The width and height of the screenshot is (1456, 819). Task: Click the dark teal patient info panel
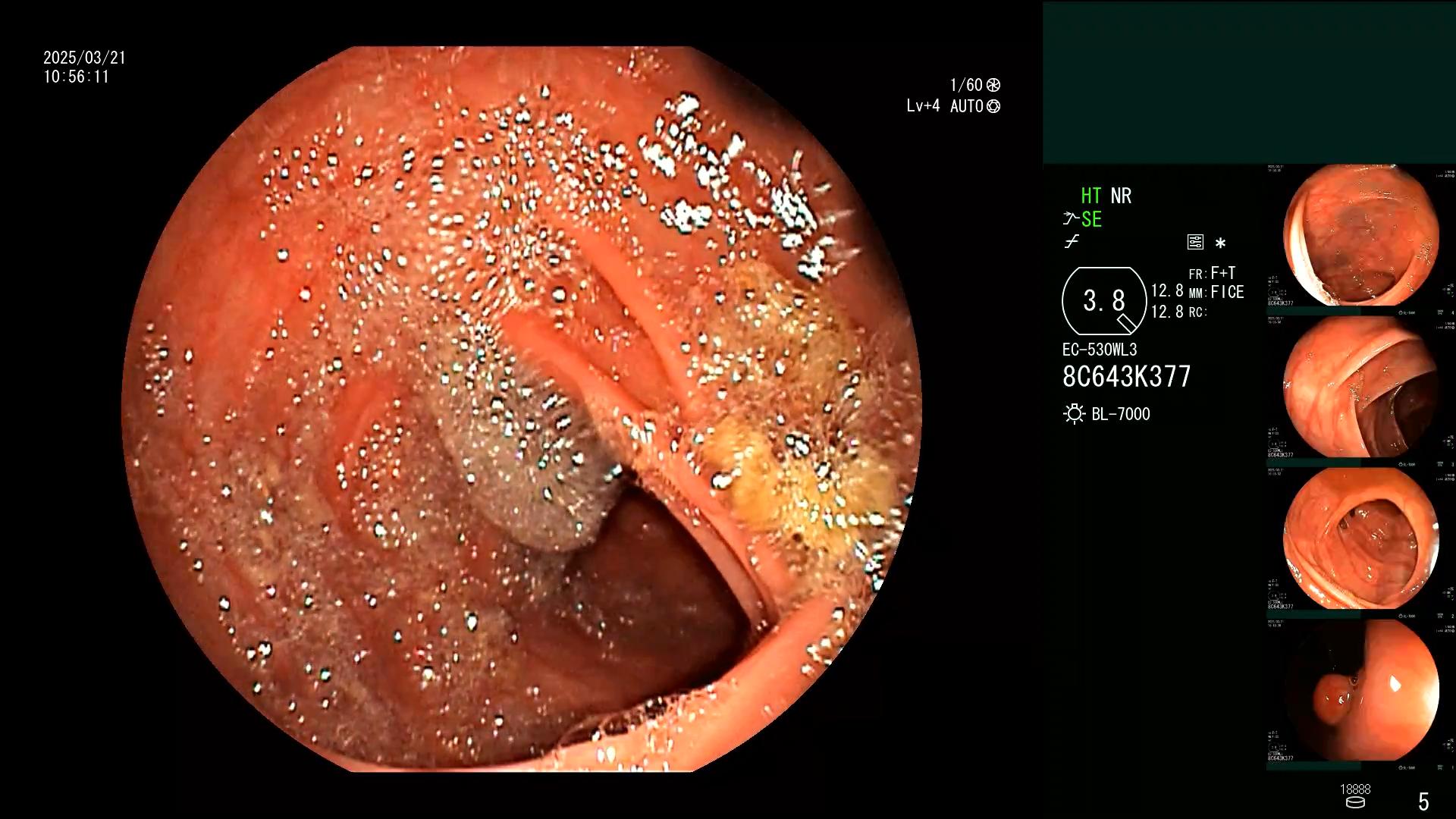coord(1249,83)
